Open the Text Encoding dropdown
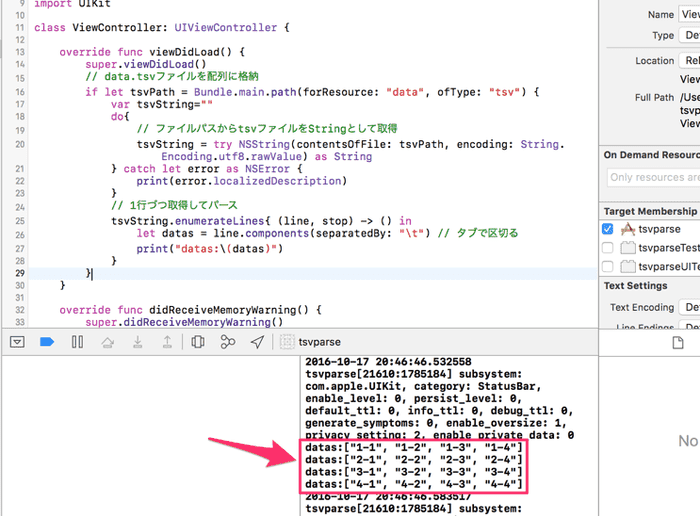This screenshot has height=516, width=700. point(690,308)
